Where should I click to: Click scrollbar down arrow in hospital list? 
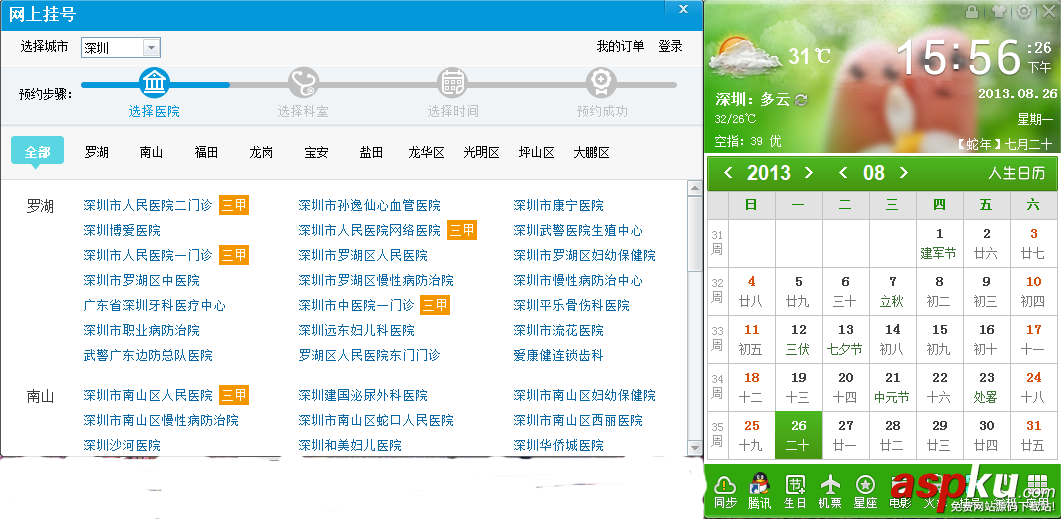pos(694,447)
